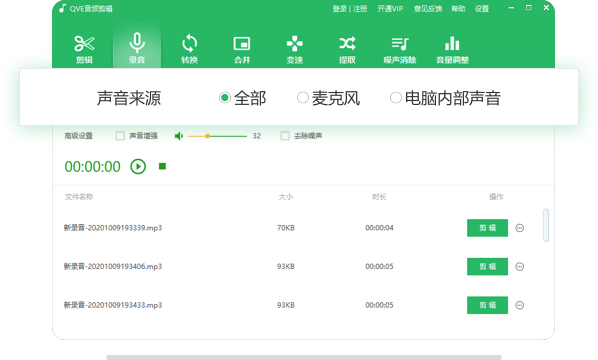Click 登录 in the title bar
This screenshot has width=598, height=360.
click(339, 9)
